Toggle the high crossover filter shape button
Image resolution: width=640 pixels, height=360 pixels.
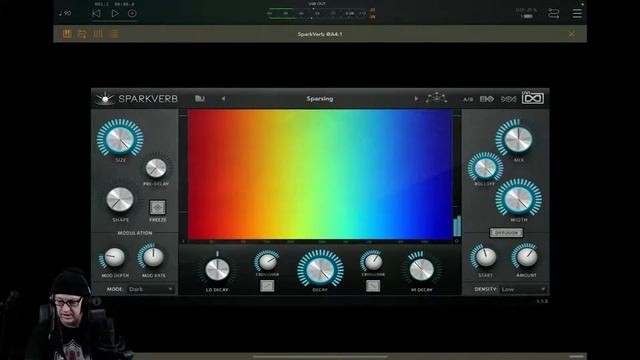[x=373, y=286]
